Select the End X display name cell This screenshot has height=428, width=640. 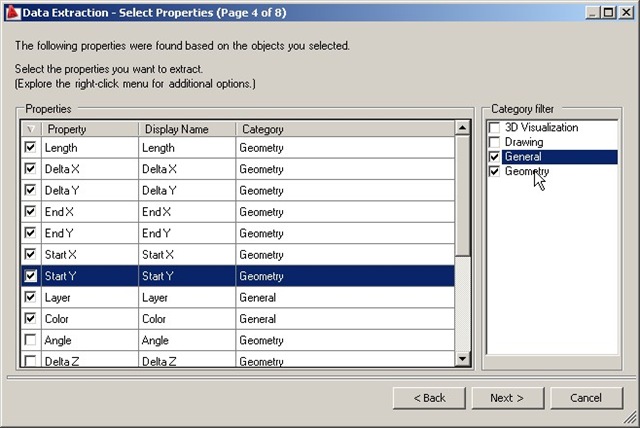tap(187, 212)
